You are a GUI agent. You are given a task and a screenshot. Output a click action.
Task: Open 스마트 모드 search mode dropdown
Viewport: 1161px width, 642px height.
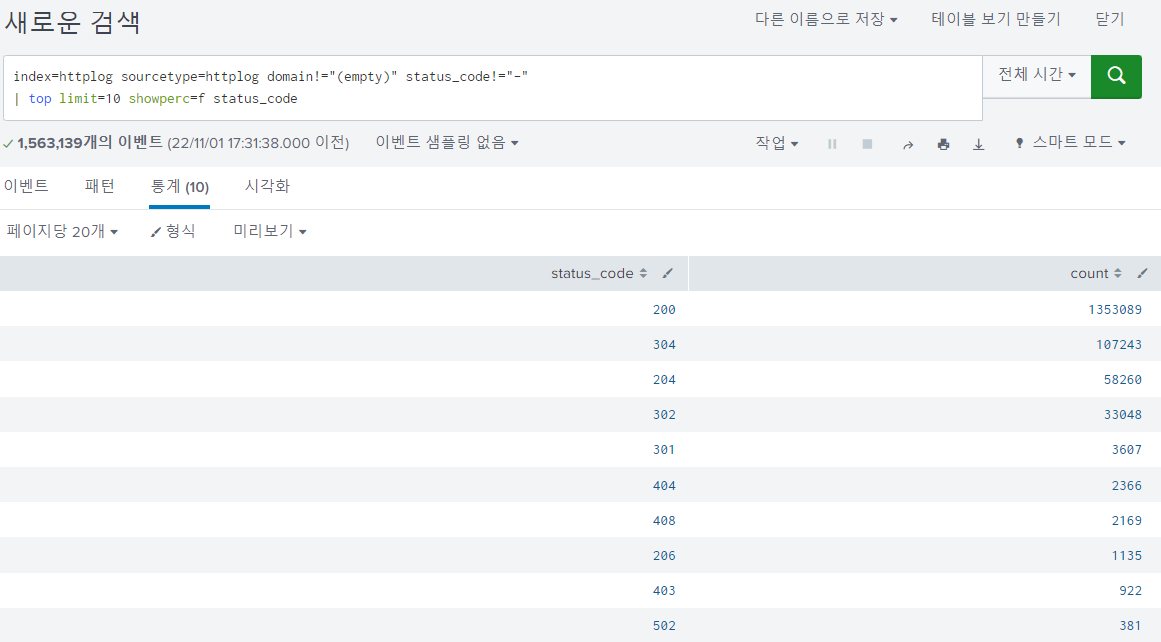1070,142
